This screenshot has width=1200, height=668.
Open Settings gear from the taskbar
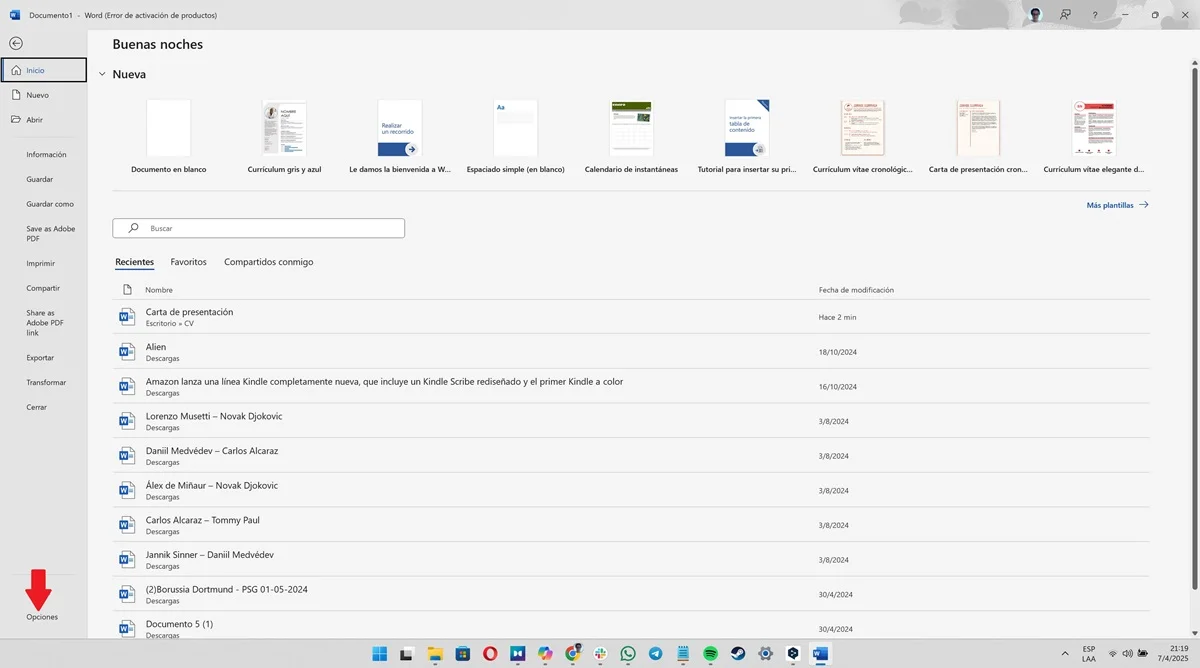coord(765,654)
